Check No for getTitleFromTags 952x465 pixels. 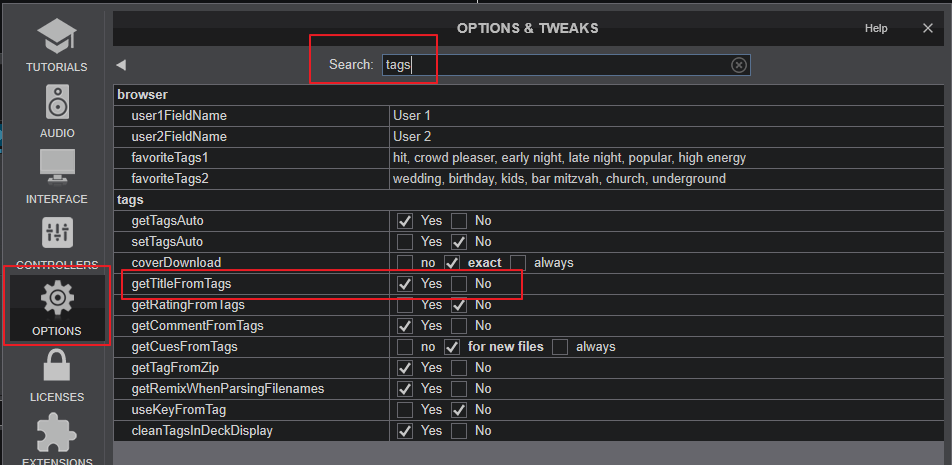point(459,283)
